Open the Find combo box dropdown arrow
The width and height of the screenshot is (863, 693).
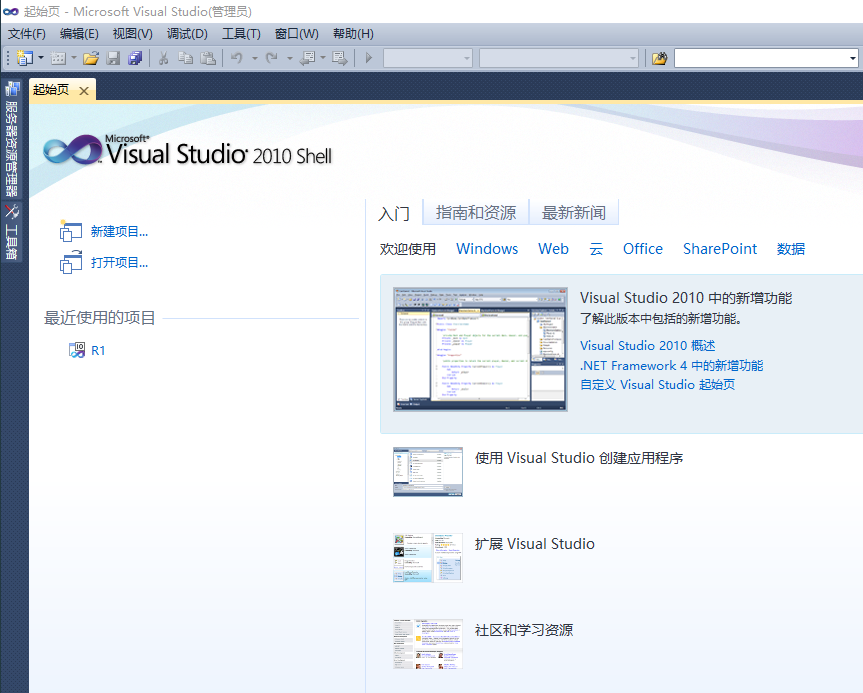pos(853,58)
